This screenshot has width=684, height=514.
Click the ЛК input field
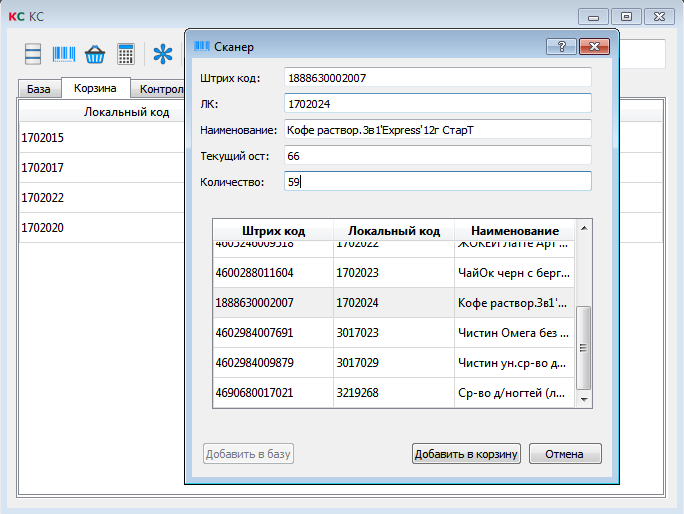[x=438, y=104]
